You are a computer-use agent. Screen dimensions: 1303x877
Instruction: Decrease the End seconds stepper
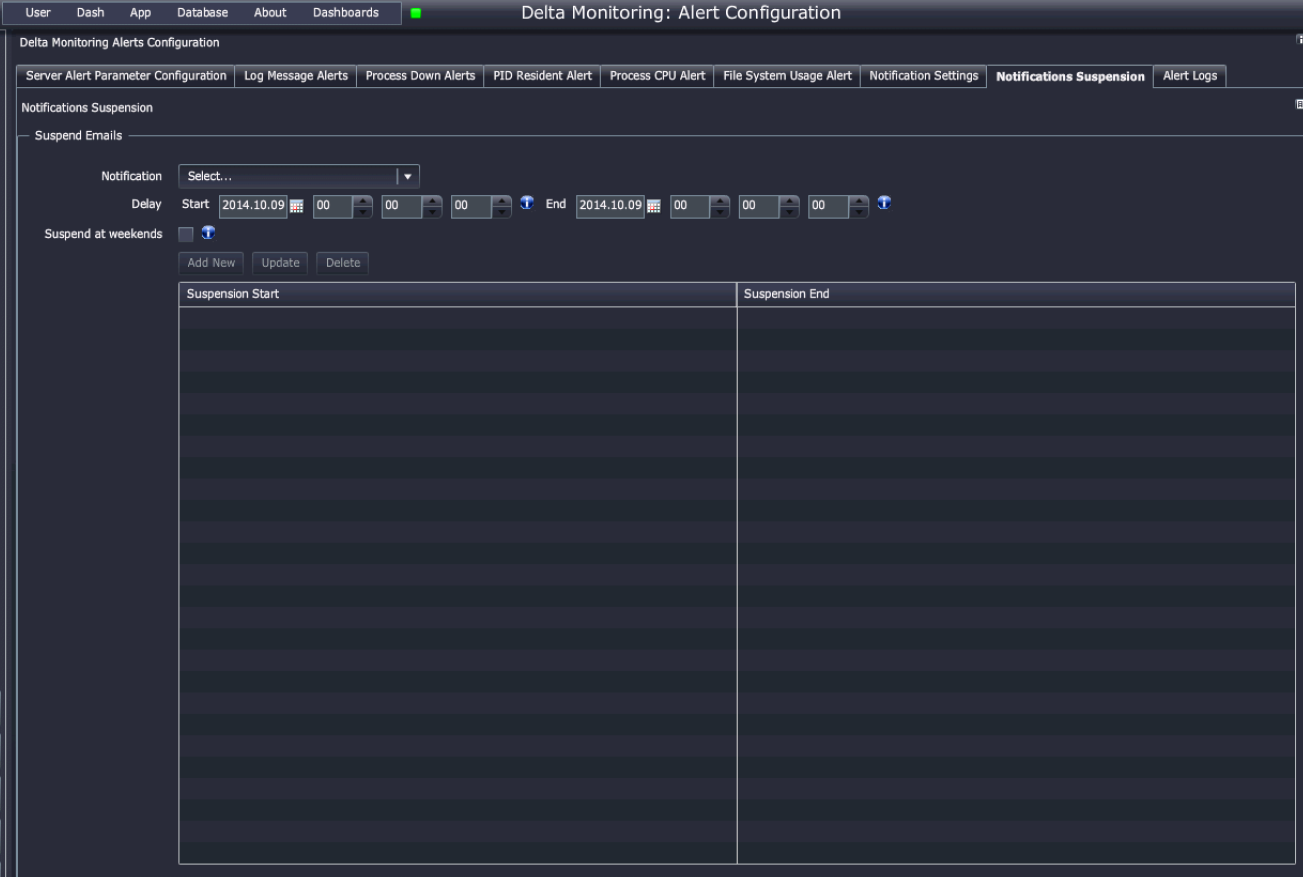860,212
